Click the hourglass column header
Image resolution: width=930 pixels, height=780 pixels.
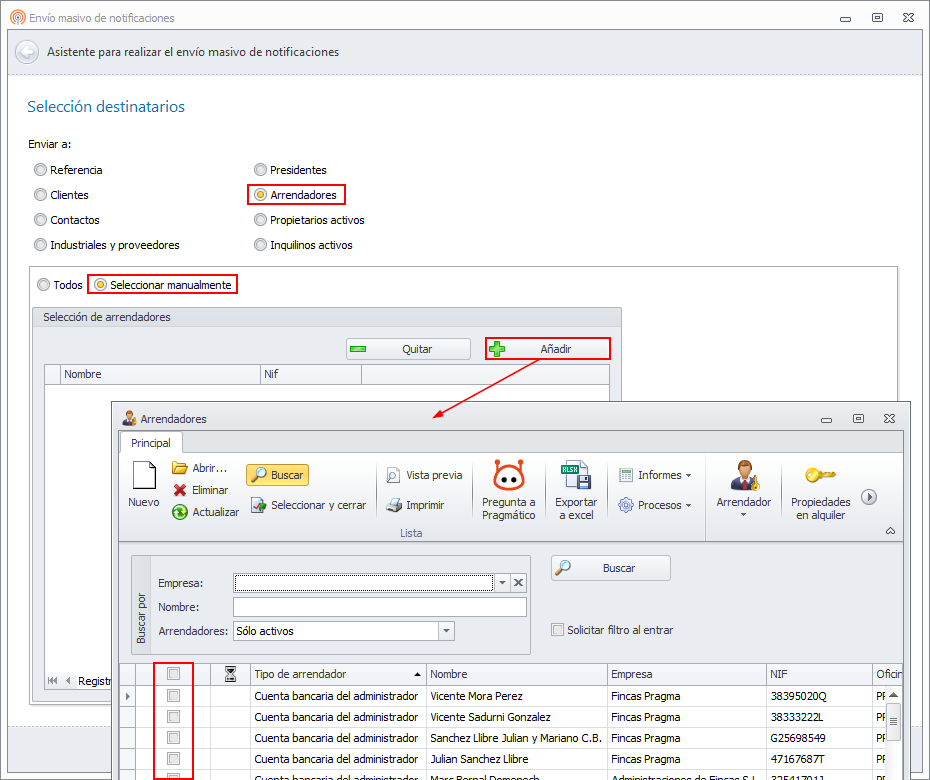[x=231, y=674]
